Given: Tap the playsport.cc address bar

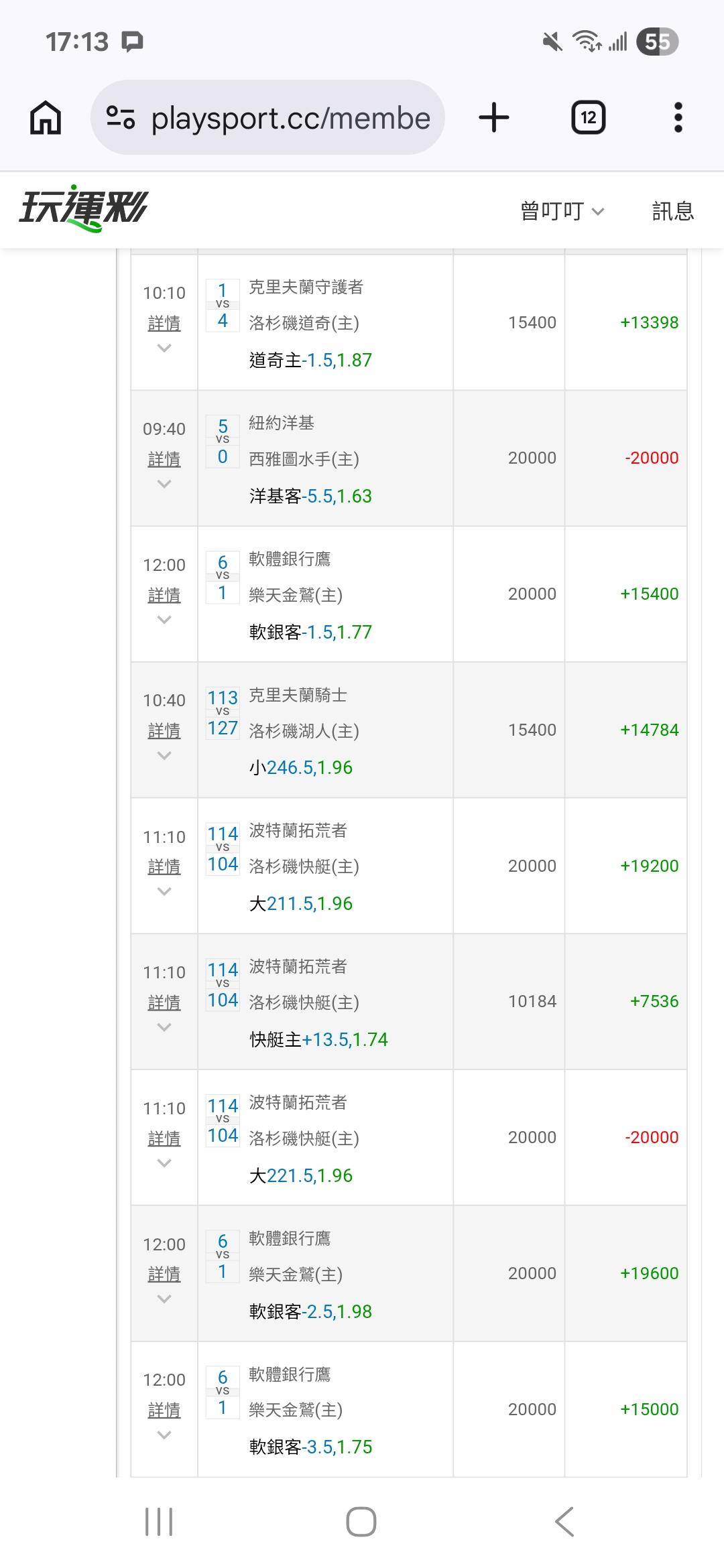Looking at the screenshot, I should 290,118.
